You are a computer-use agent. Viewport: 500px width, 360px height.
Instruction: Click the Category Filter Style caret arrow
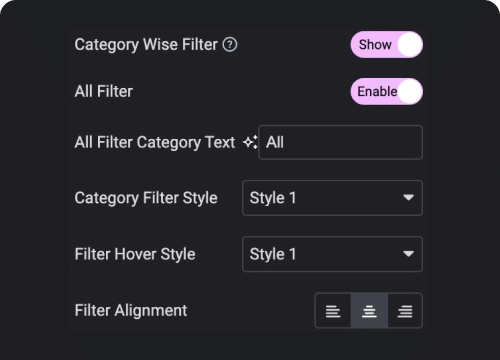(x=408, y=198)
